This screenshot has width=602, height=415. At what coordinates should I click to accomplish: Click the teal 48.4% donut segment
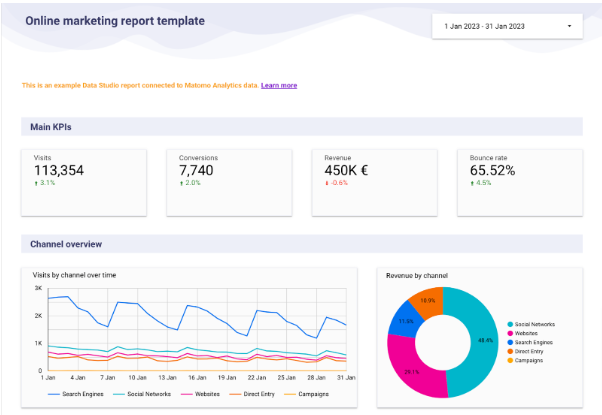pos(484,342)
